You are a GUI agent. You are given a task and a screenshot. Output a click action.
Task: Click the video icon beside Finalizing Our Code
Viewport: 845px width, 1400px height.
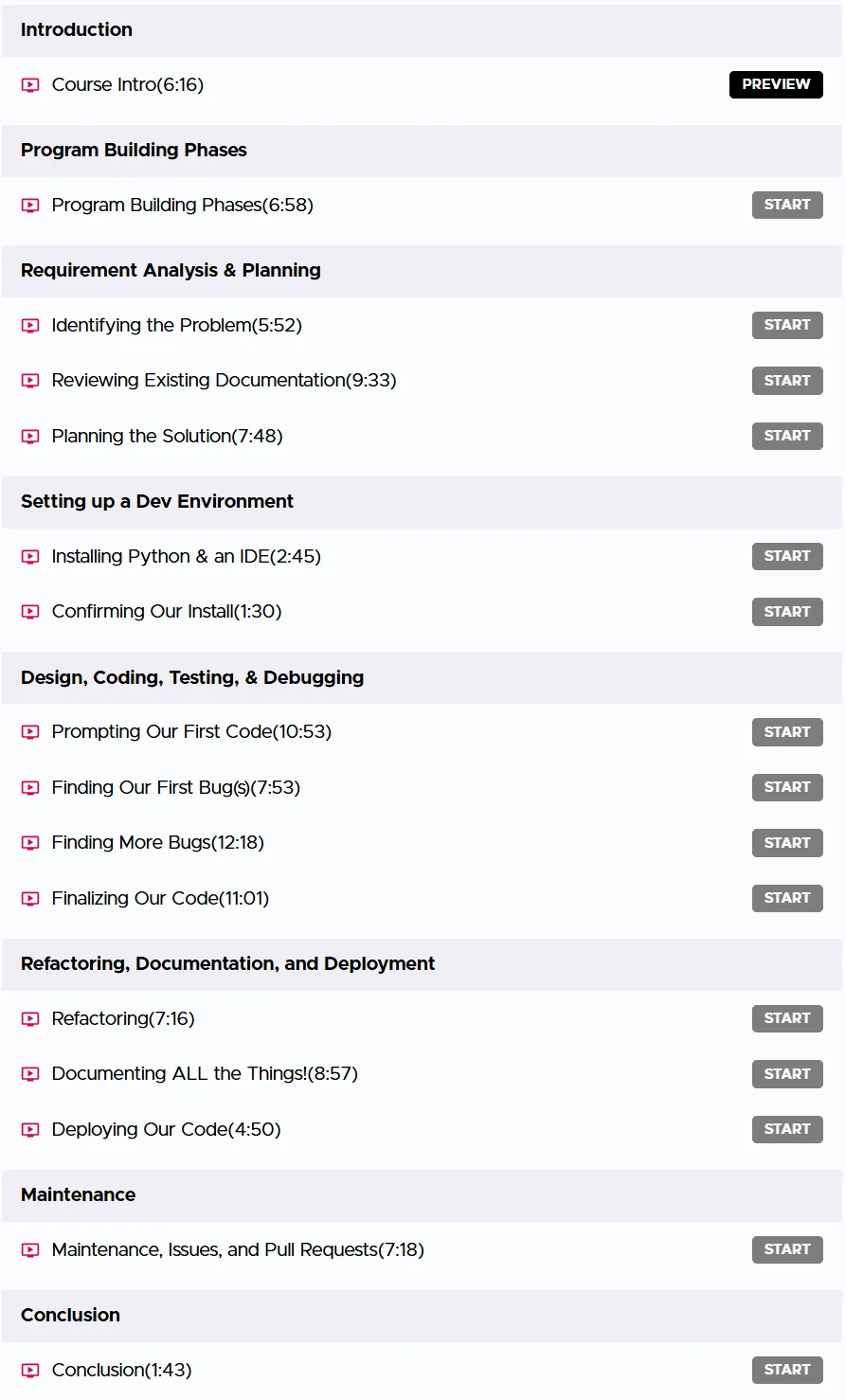point(30,899)
